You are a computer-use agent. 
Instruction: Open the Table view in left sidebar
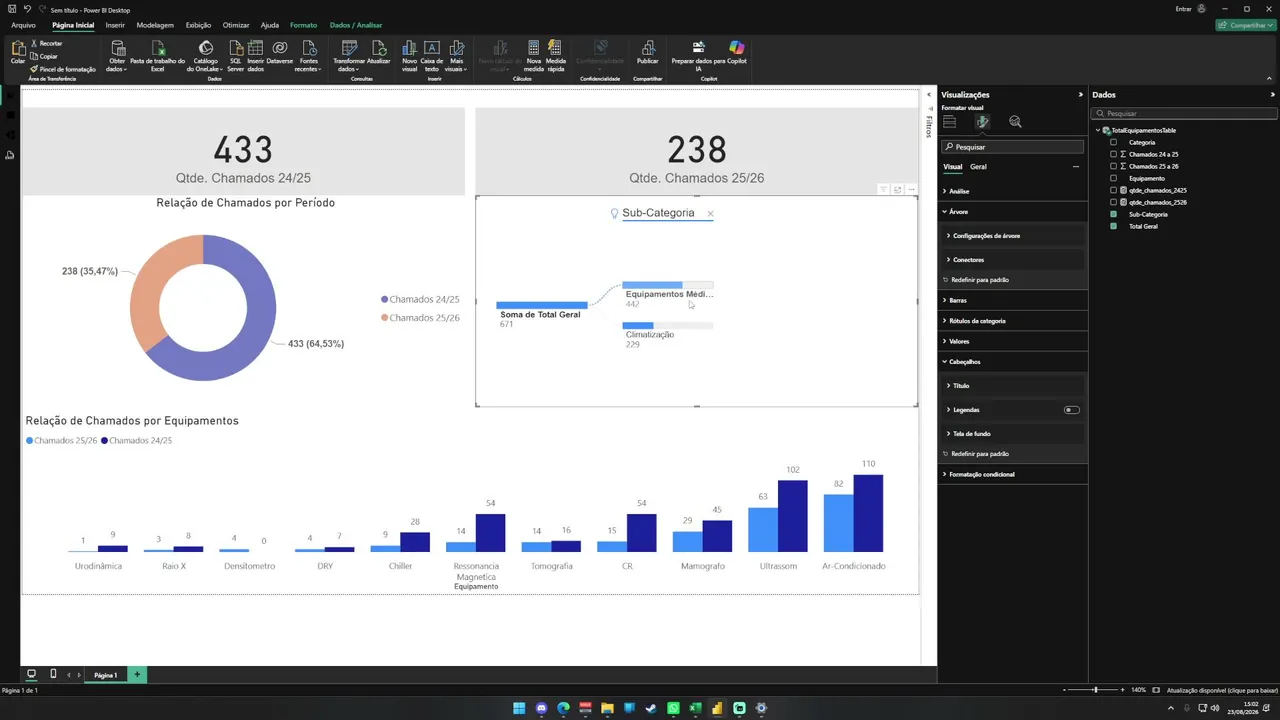click(x=10, y=115)
